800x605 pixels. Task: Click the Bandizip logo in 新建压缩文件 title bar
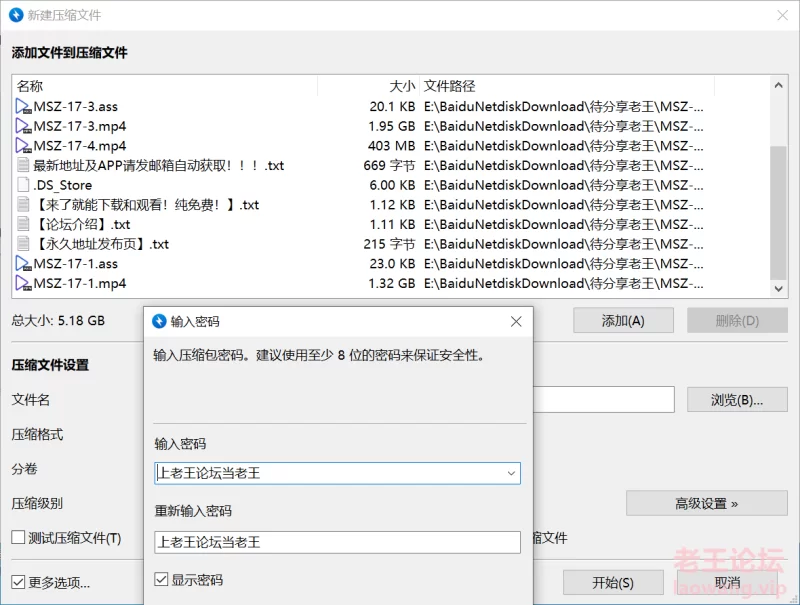[16, 15]
